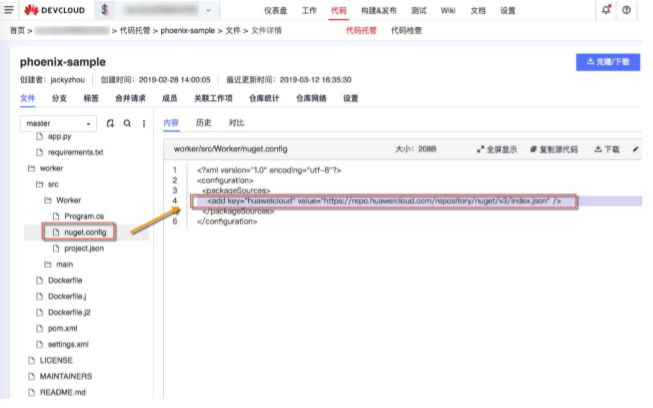
Task: Select the 文件 repository tab
Action: click(x=27, y=98)
